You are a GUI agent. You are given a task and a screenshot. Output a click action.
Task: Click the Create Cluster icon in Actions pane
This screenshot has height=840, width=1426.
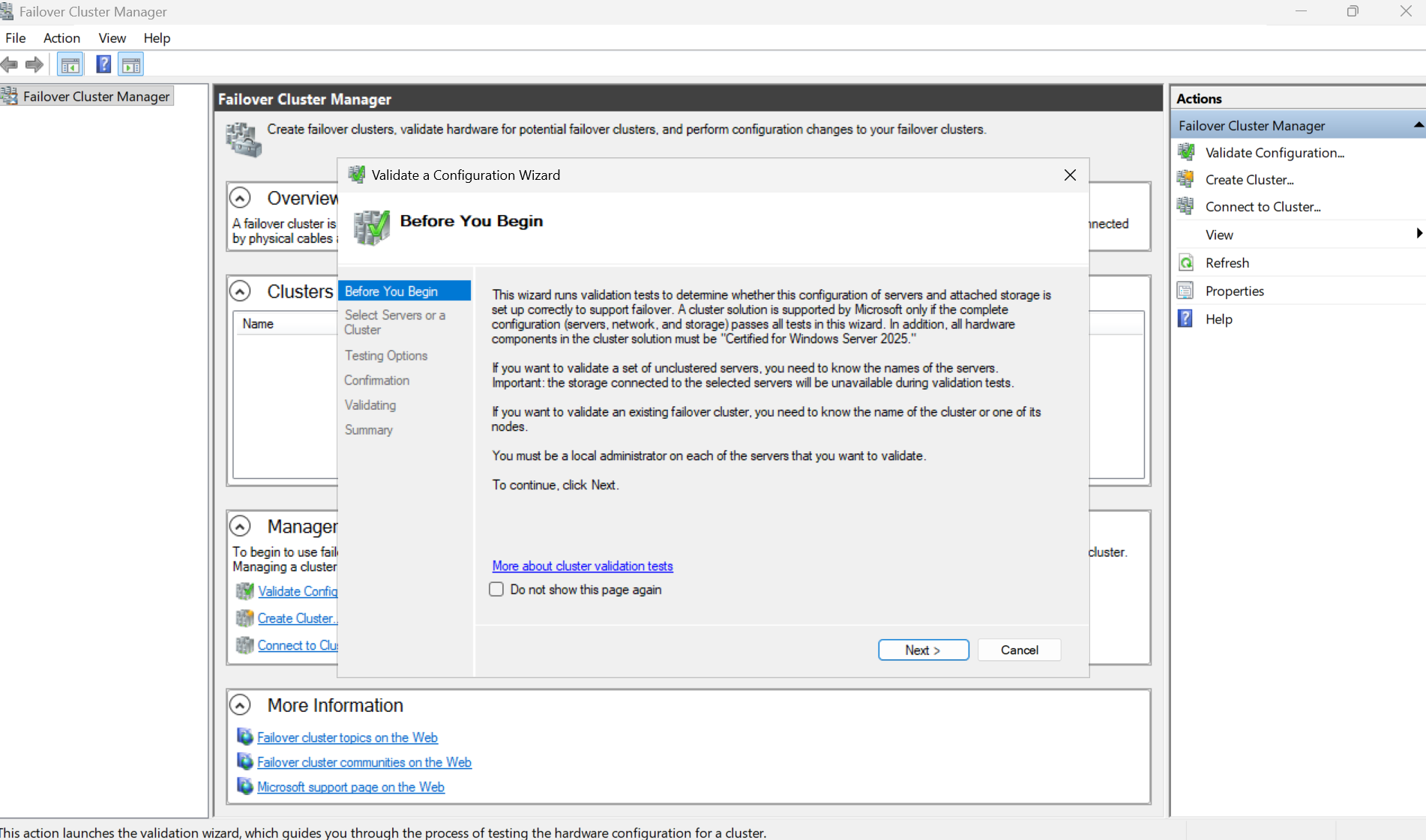(x=1186, y=179)
